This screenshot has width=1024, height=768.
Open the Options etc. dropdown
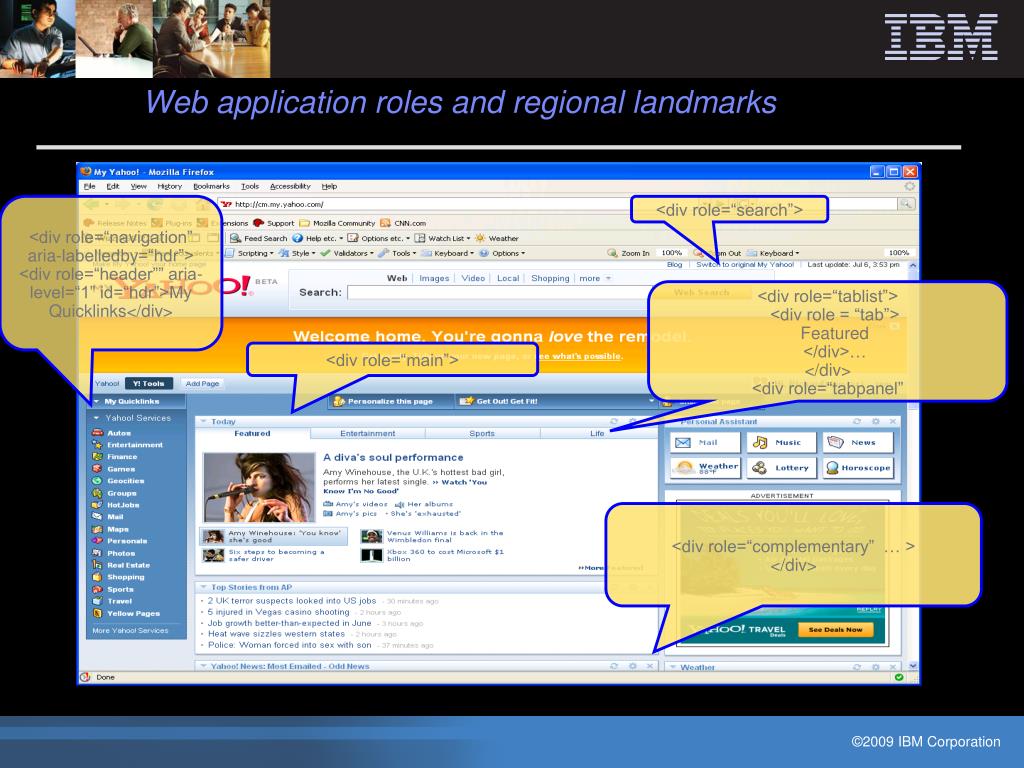point(379,238)
